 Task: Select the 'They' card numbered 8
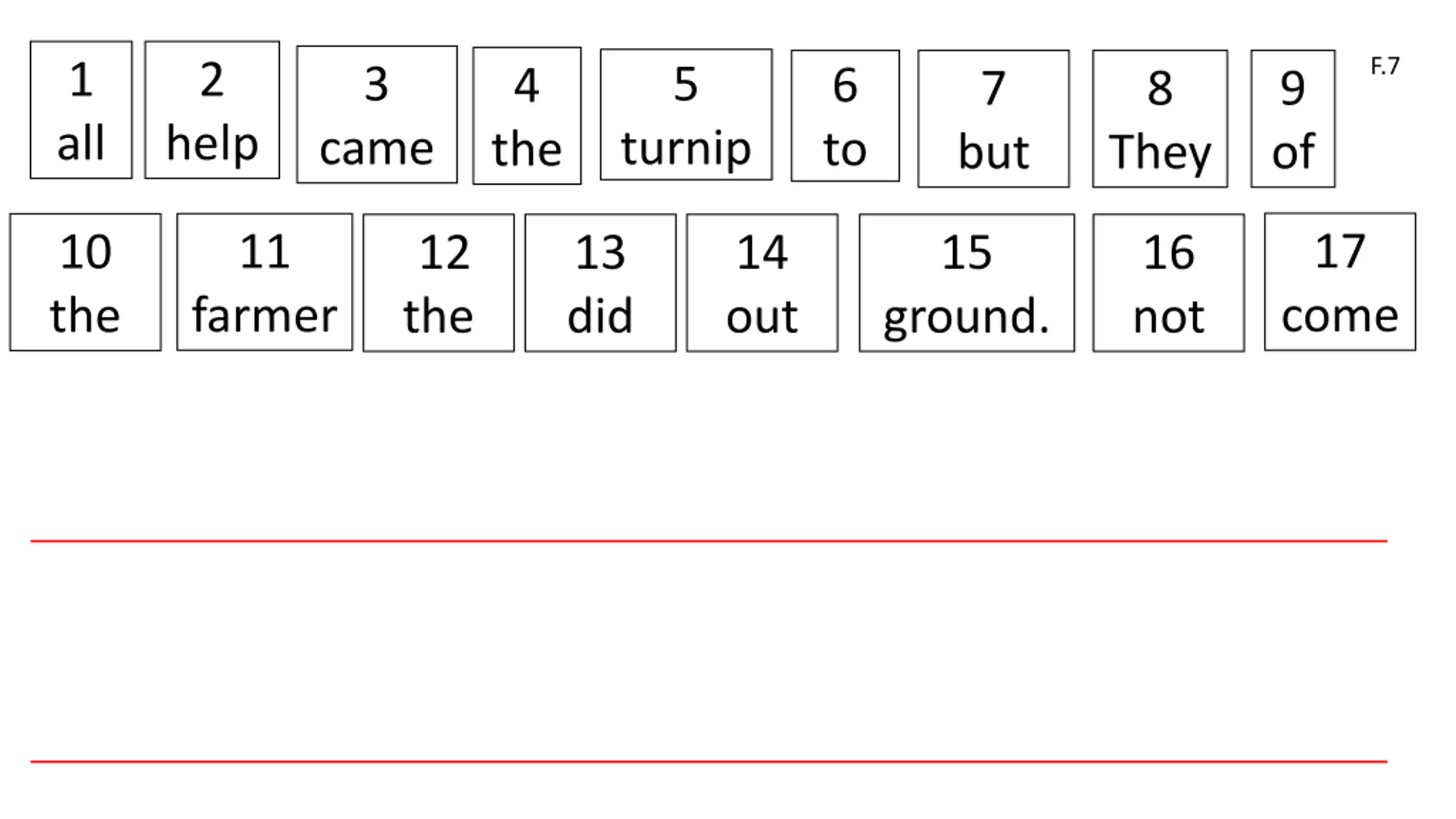point(1160,119)
